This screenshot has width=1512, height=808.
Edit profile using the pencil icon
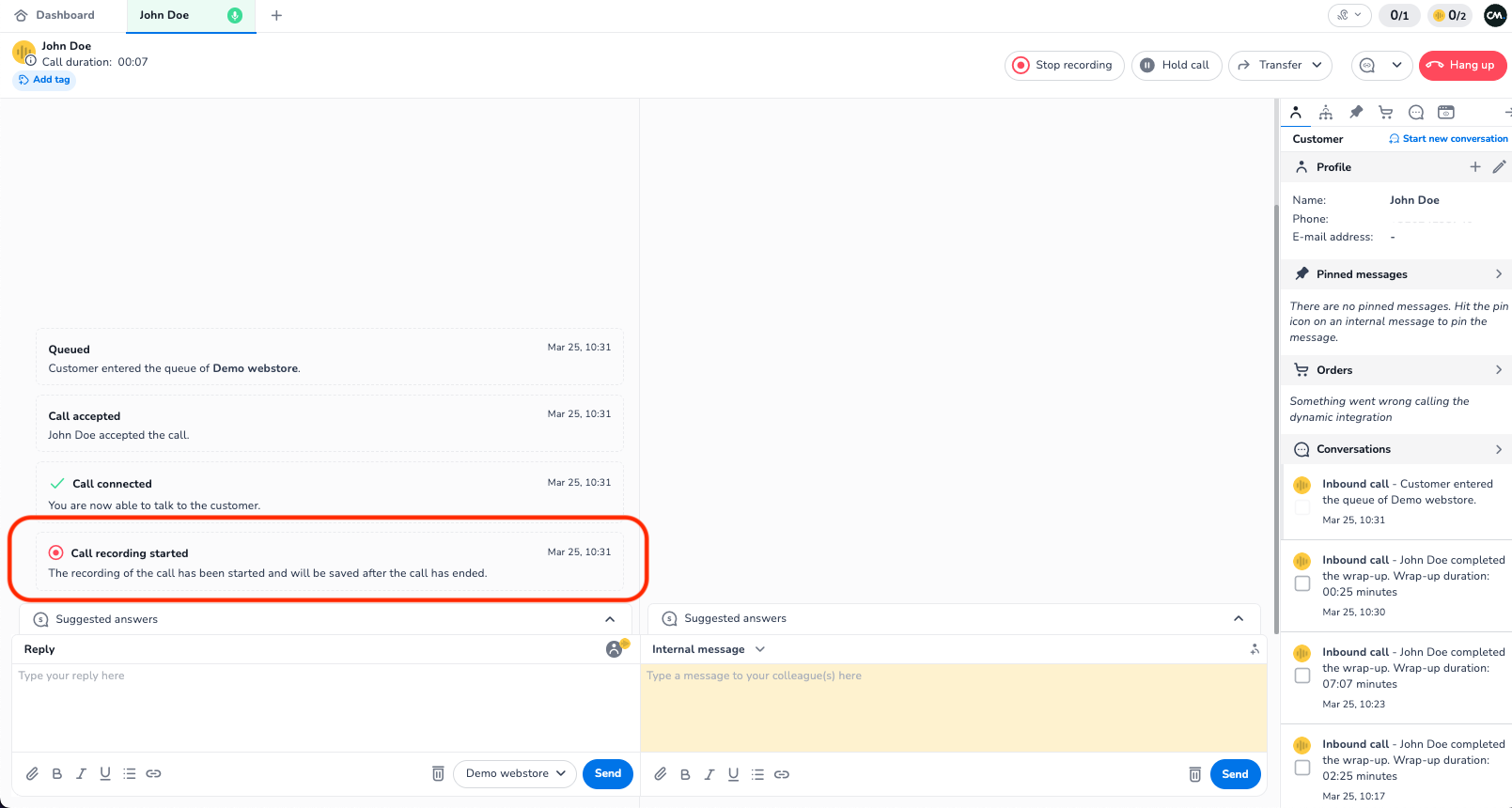coord(1499,167)
